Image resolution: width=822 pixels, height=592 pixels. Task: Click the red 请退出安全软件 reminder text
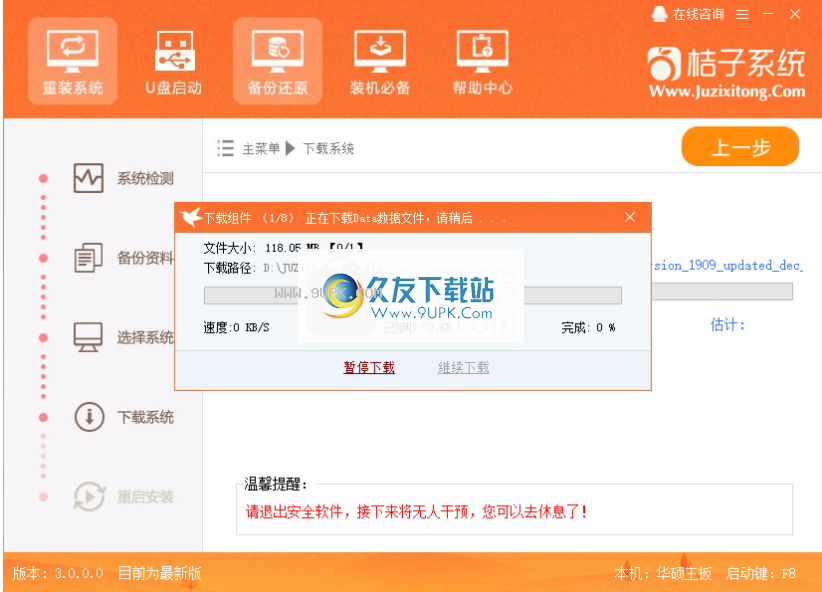[x=416, y=511]
